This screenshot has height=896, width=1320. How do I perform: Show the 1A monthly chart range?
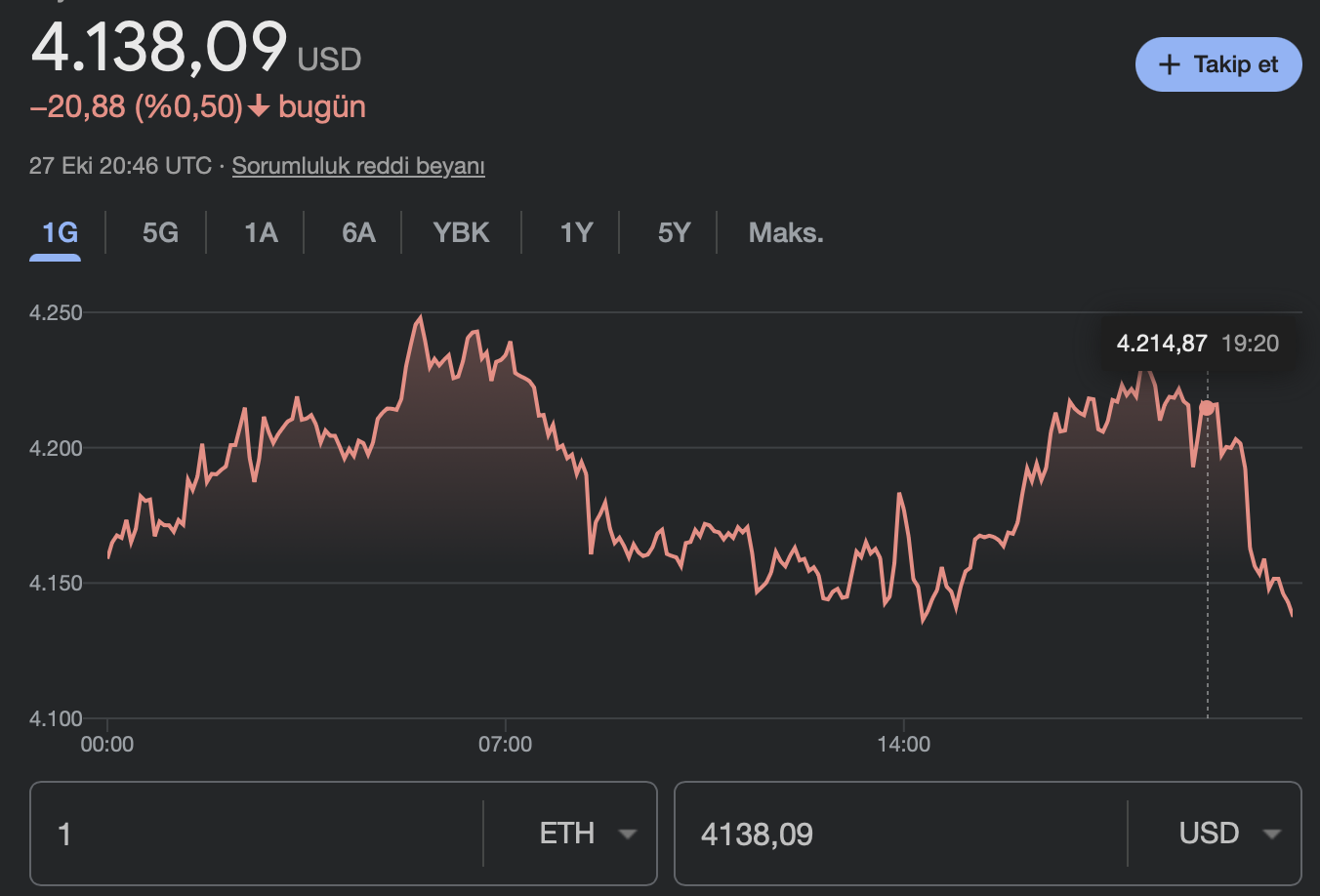point(261,233)
